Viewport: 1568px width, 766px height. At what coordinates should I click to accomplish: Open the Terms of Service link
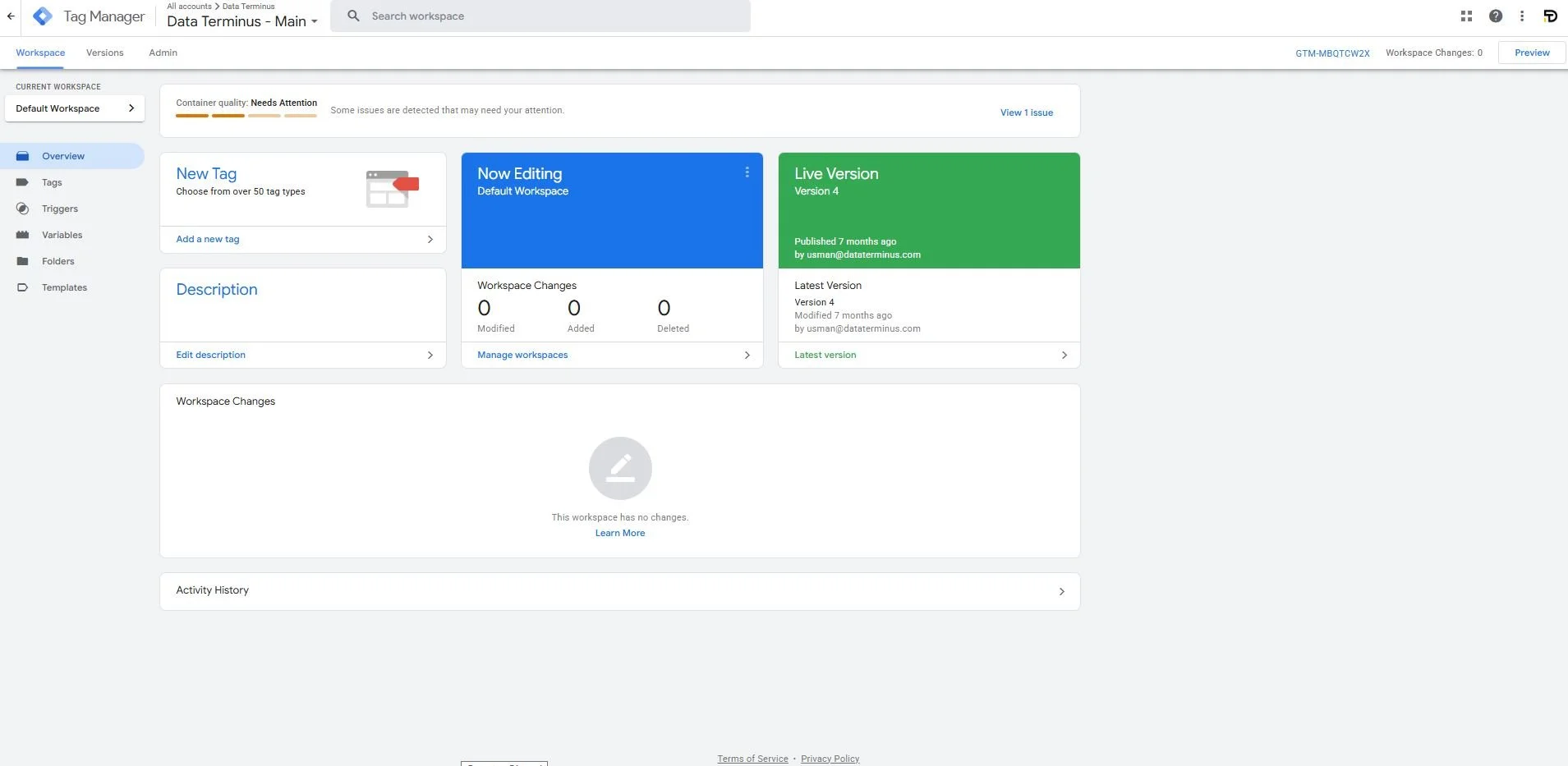752,759
